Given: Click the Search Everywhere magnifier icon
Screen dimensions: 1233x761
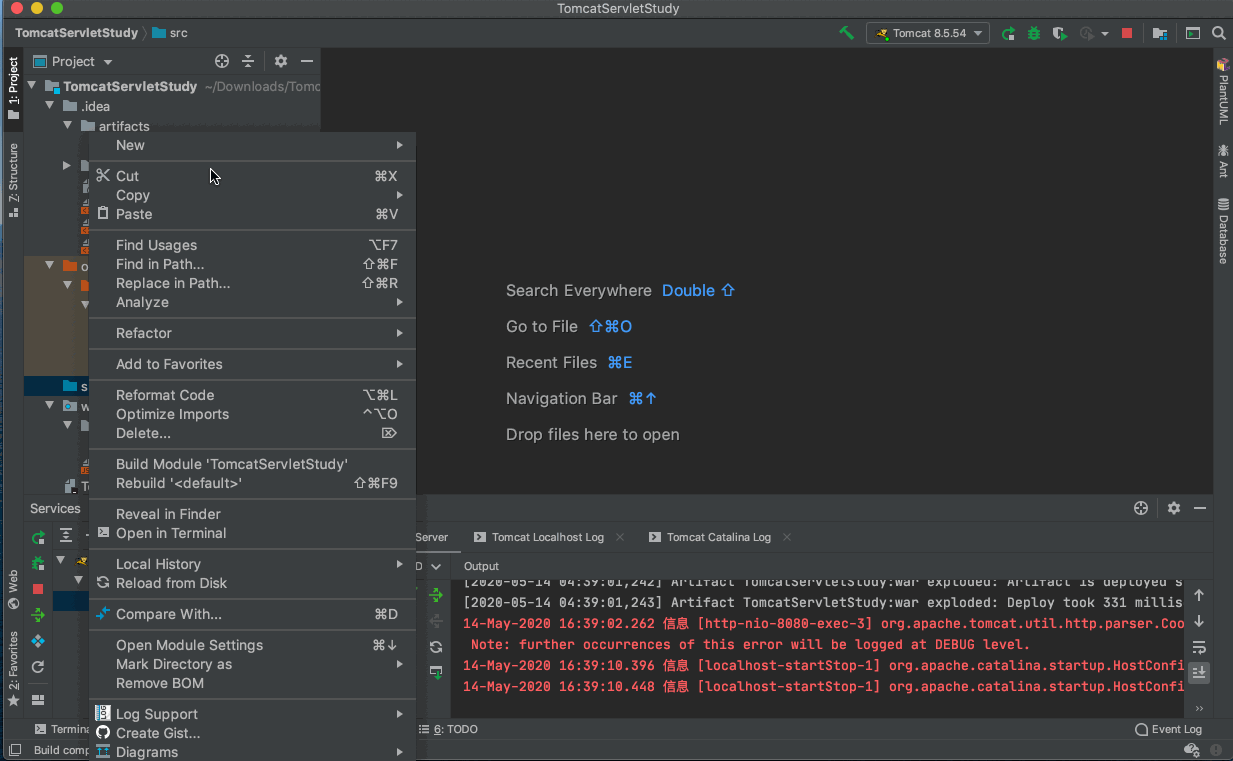Looking at the screenshot, I should [1219, 33].
